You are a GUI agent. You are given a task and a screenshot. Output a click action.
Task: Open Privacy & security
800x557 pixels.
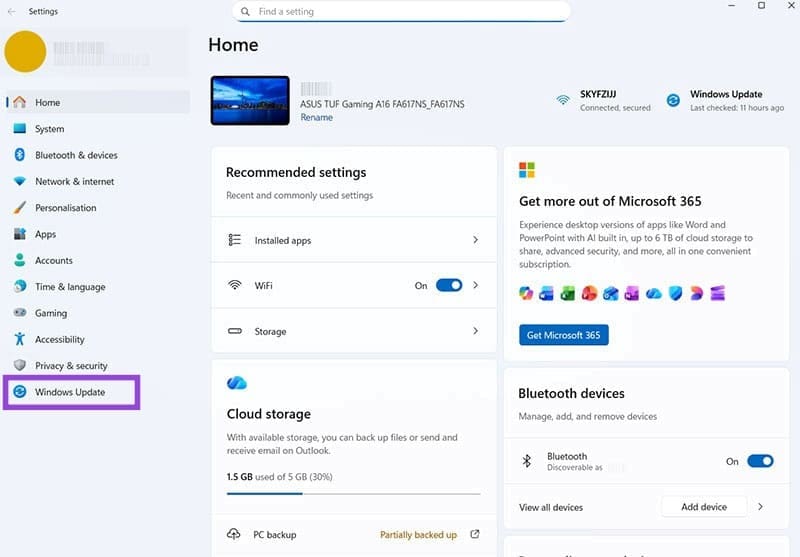98,365
